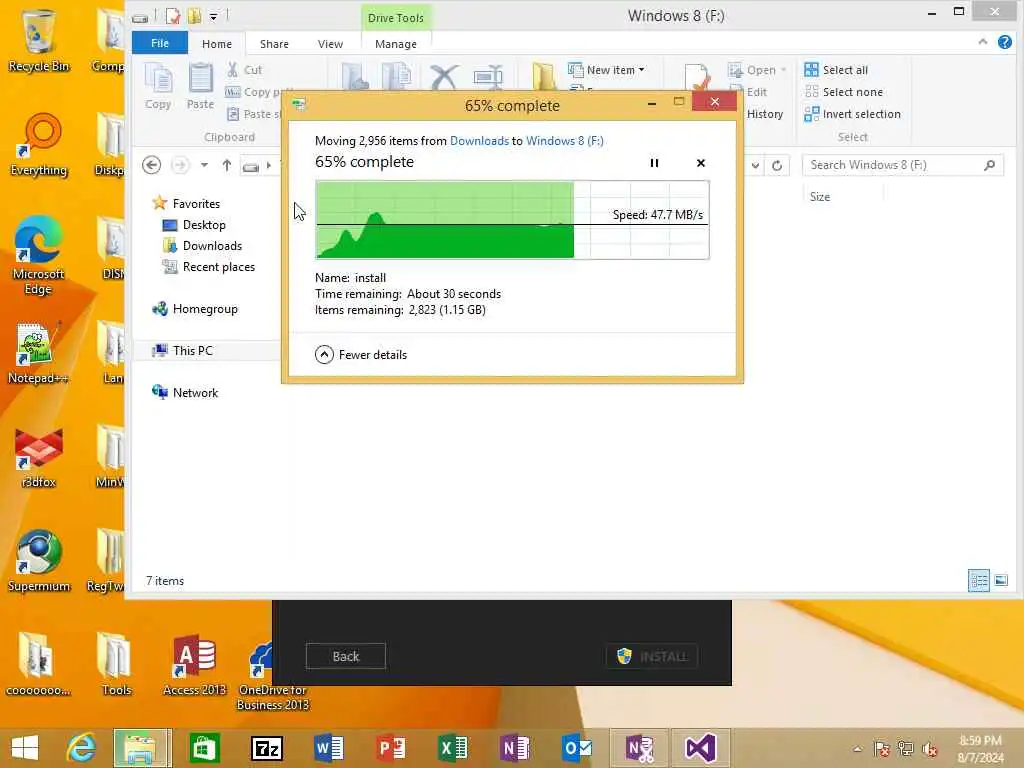Switch to details view layout
The width and height of the screenshot is (1024, 768).
click(x=979, y=580)
